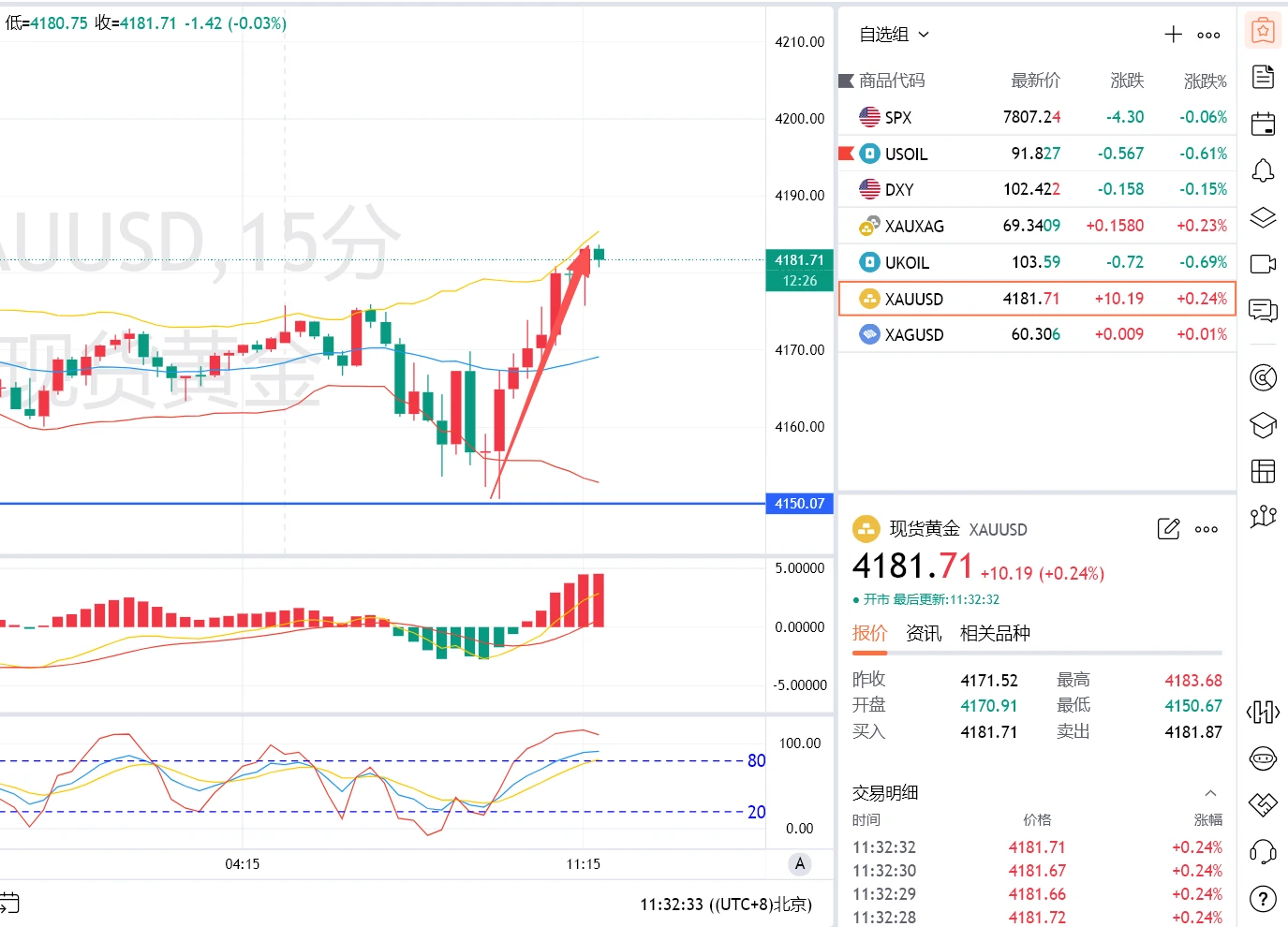The height and width of the screenshot is (927, 1288).
Task: Click edit note icon beside XAUUSD detail
Action: coord(1168,529)
